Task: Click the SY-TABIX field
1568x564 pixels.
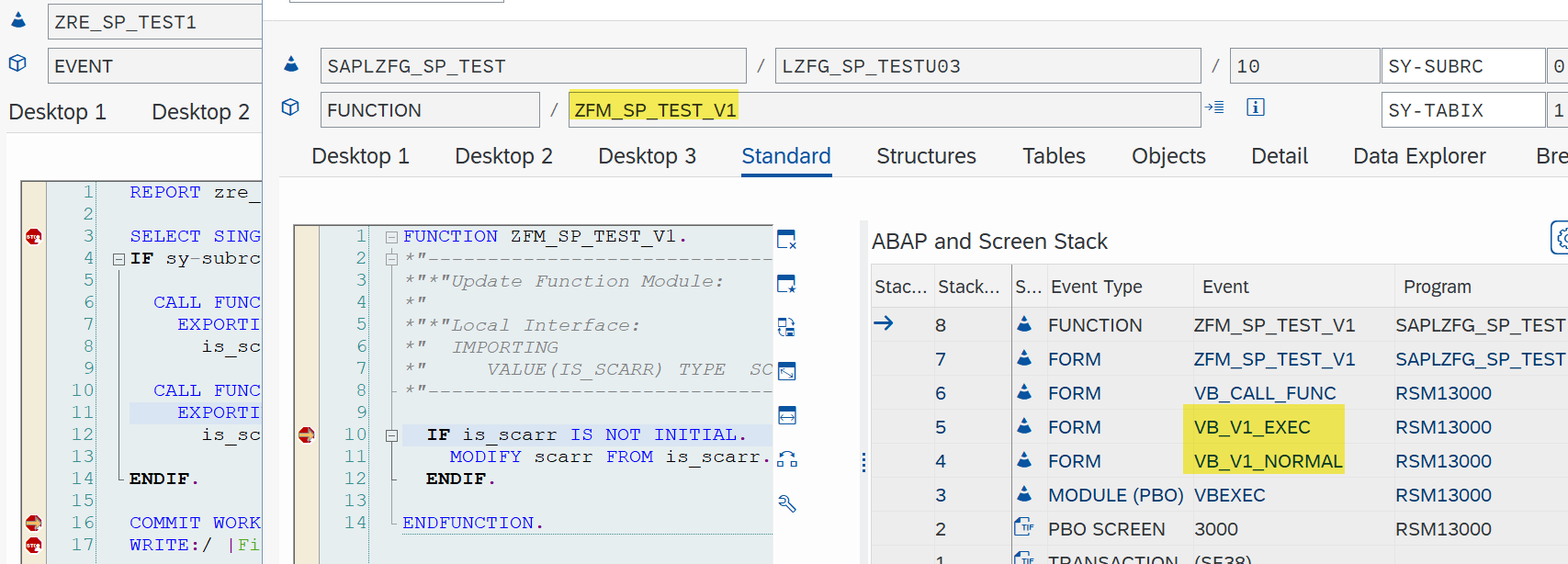Action: pos(1463,110)
